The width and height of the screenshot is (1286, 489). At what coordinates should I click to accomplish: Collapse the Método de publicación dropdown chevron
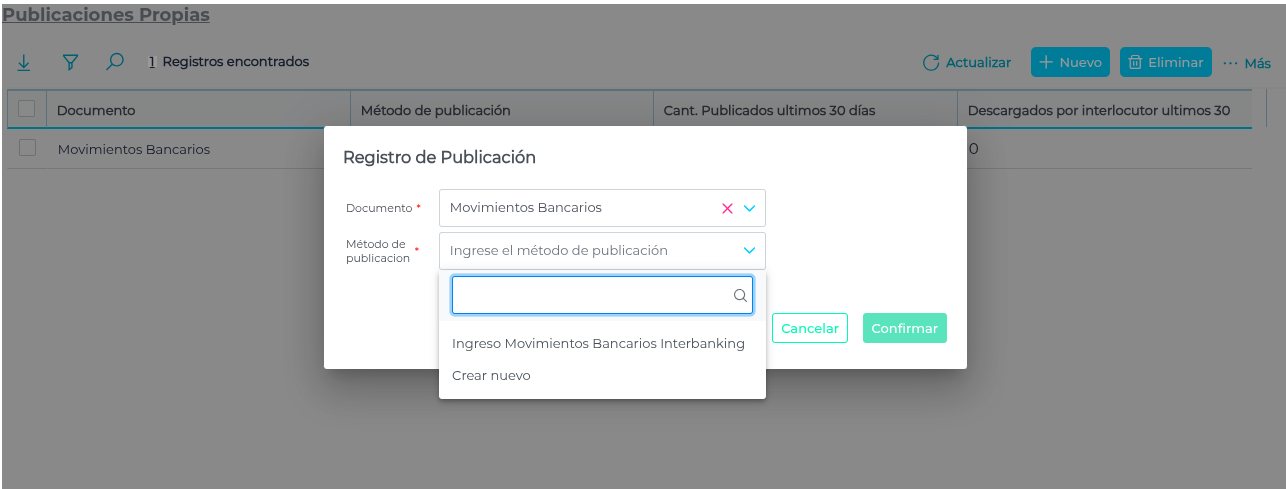pos(749,250)
